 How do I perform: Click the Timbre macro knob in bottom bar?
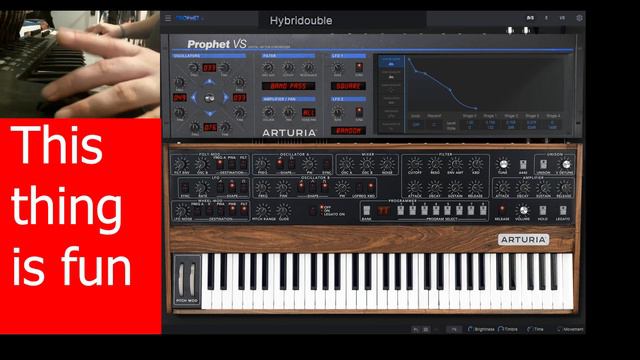click(x=500, y=329)
